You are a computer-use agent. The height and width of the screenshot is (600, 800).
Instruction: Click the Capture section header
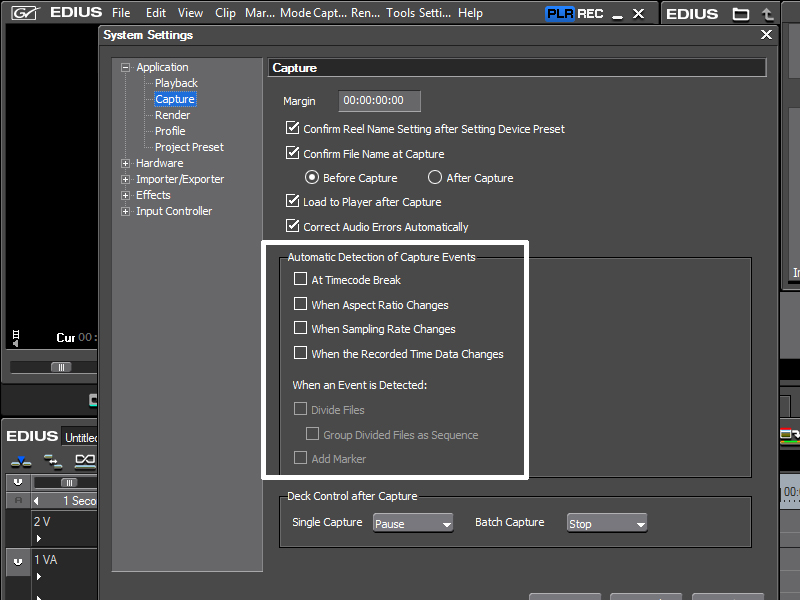pos(517,68)
